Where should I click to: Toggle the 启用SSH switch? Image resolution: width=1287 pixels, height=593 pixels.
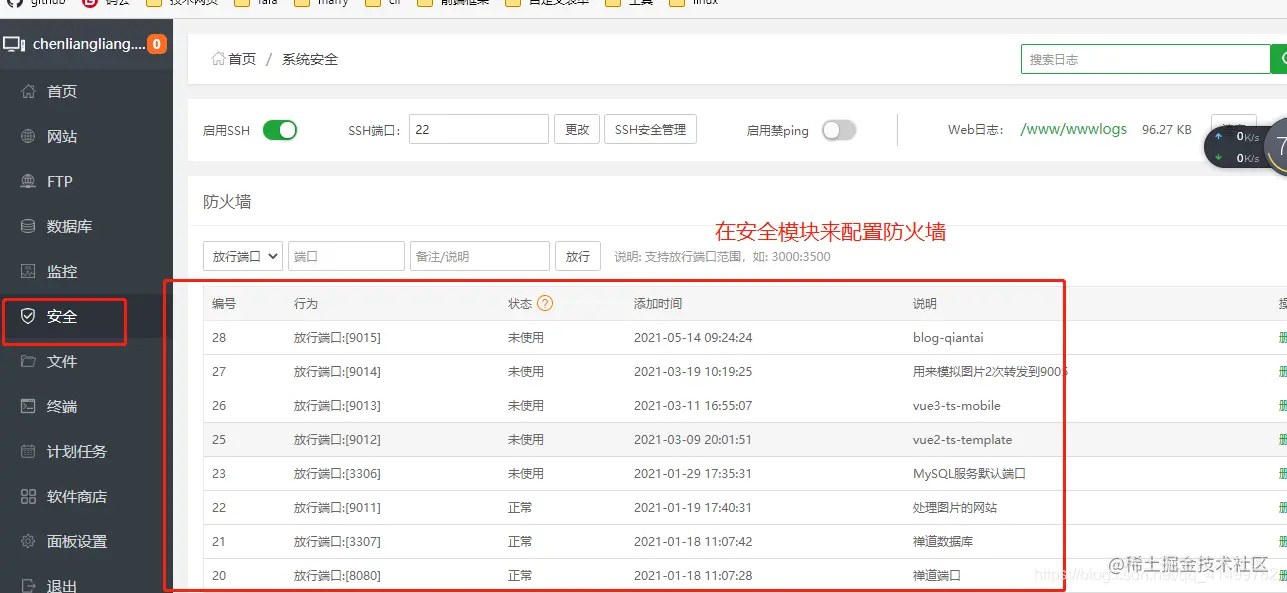[280, 130]
